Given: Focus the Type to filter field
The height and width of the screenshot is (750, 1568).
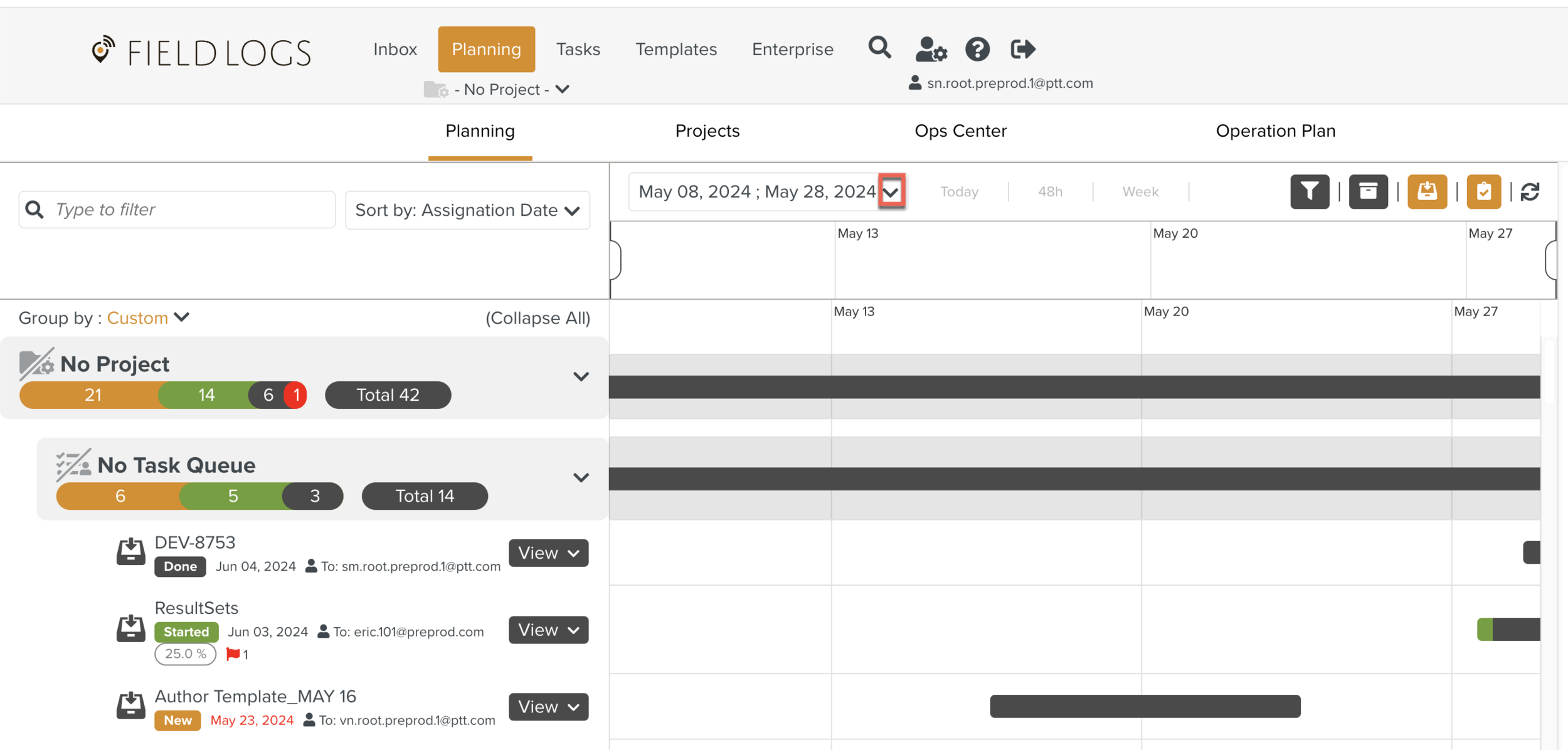Looking at the screenshot, I should click(x=188, y=209).
